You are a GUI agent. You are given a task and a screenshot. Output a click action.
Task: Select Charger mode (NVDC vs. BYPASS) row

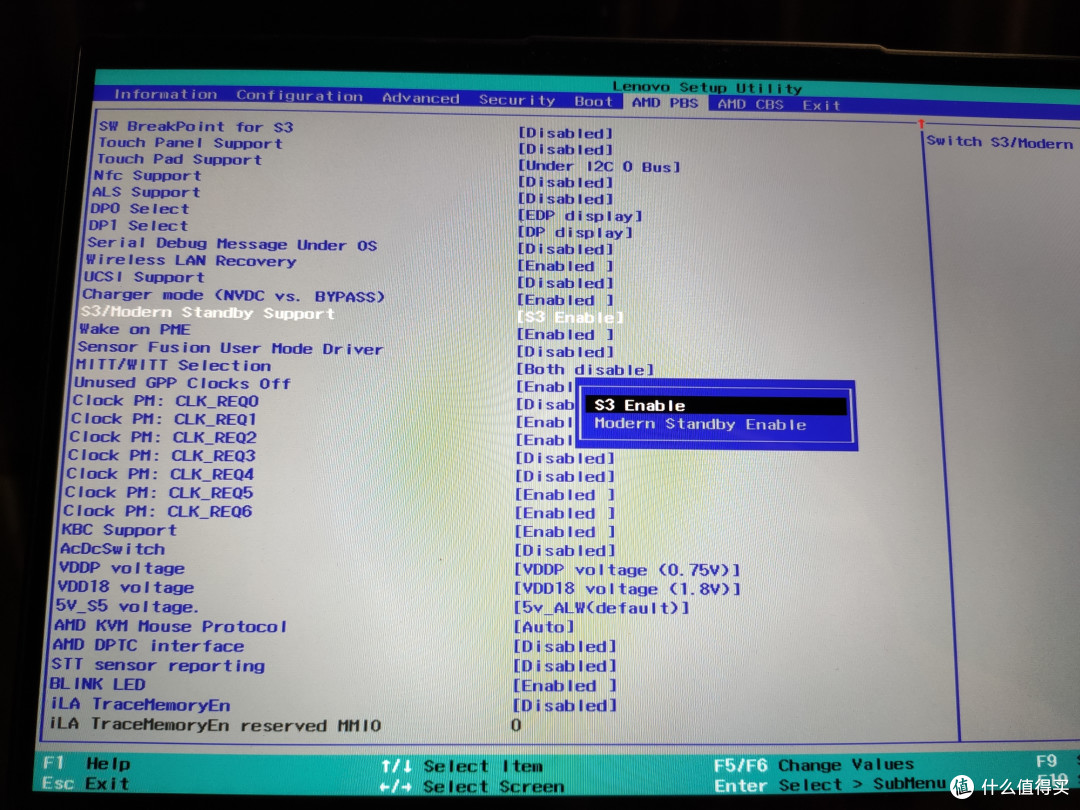coord(233,295)
